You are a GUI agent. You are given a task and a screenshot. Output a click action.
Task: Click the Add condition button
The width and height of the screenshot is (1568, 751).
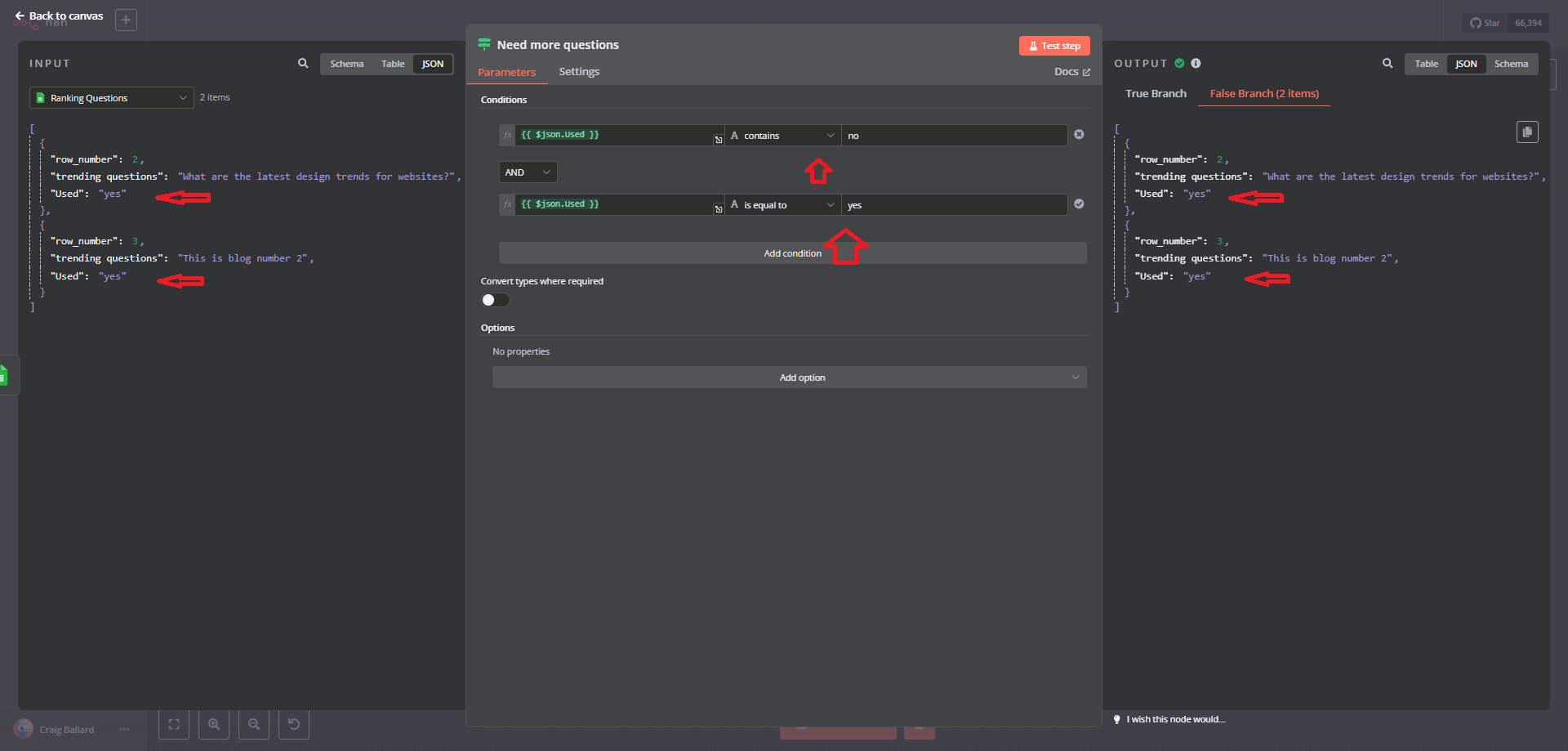tap(792, 253)
